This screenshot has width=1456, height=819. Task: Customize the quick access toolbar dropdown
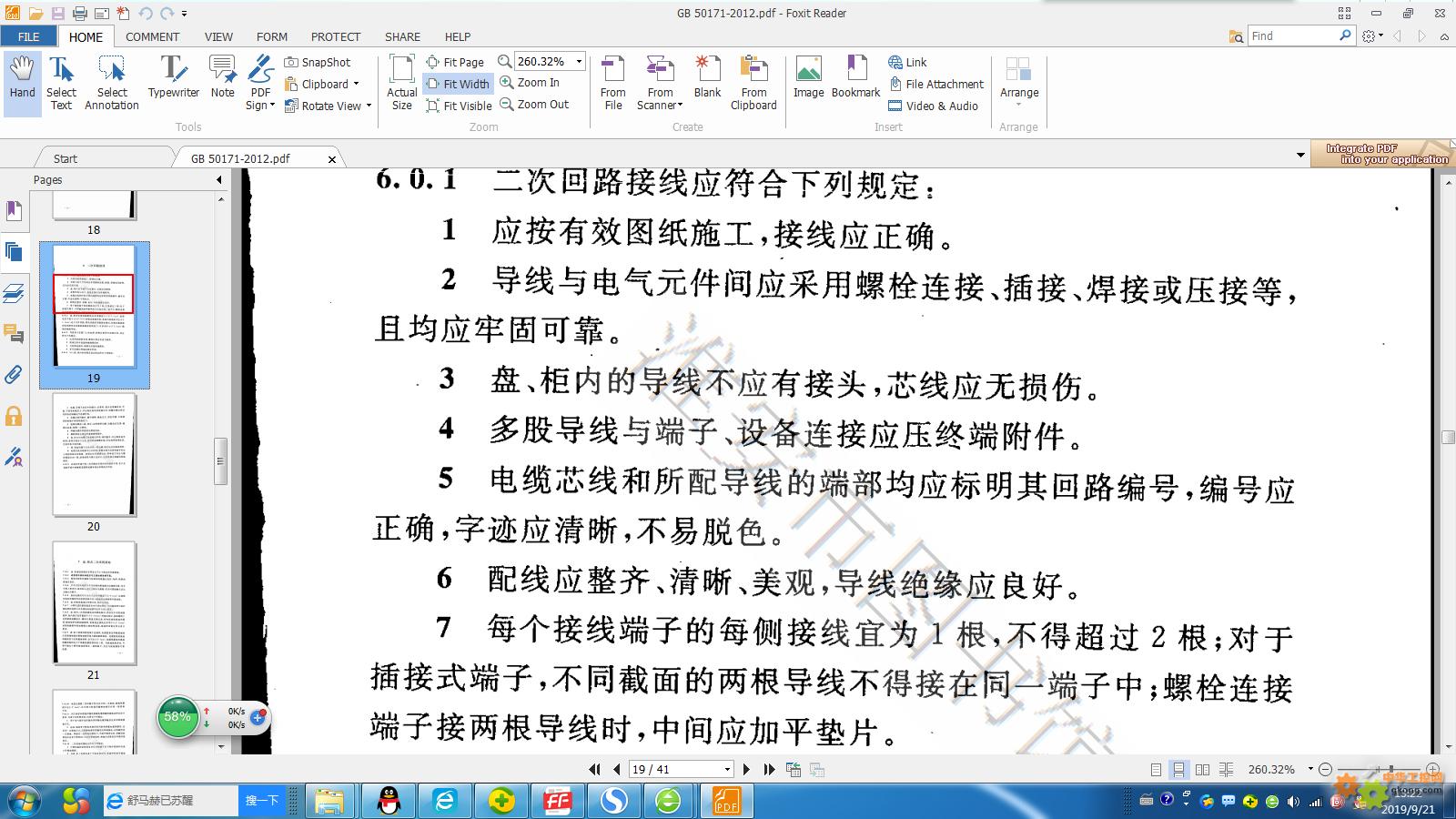pyautogui.click(x=185, y=14)
